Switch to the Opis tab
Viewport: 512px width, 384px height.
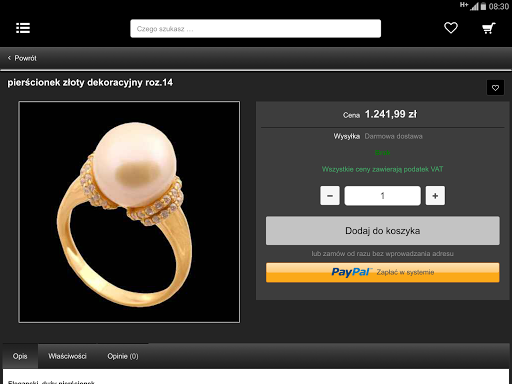click(20, 356)
